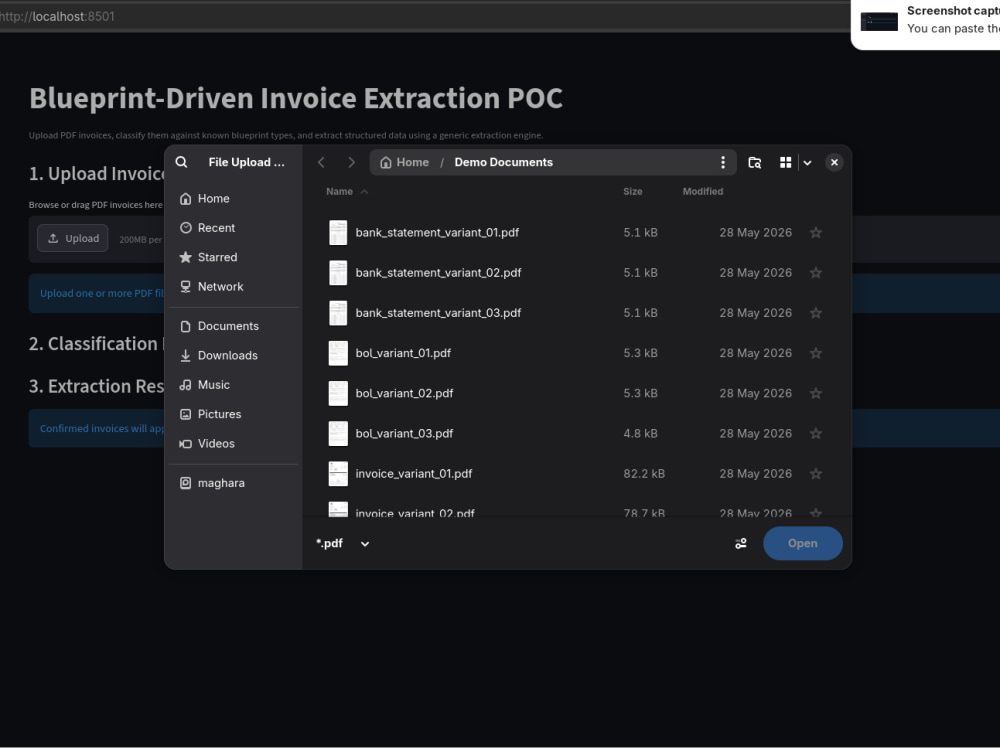Viewport: 1000px width, 749px height.
Task: Select bank_statement_variant_03.pdf
Action: [x=577, y=313]
